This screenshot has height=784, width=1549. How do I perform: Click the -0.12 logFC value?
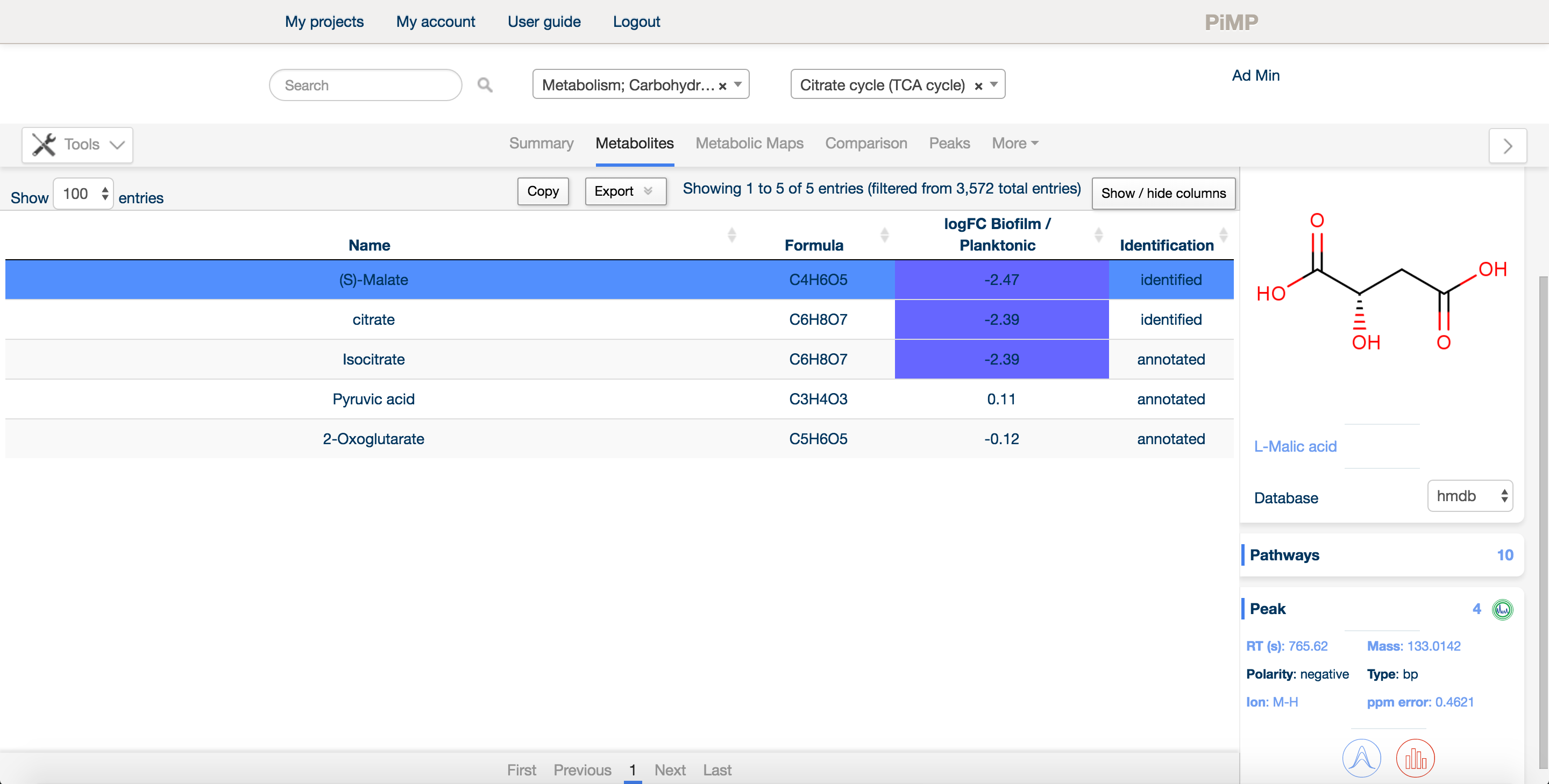pos(1001,438)
